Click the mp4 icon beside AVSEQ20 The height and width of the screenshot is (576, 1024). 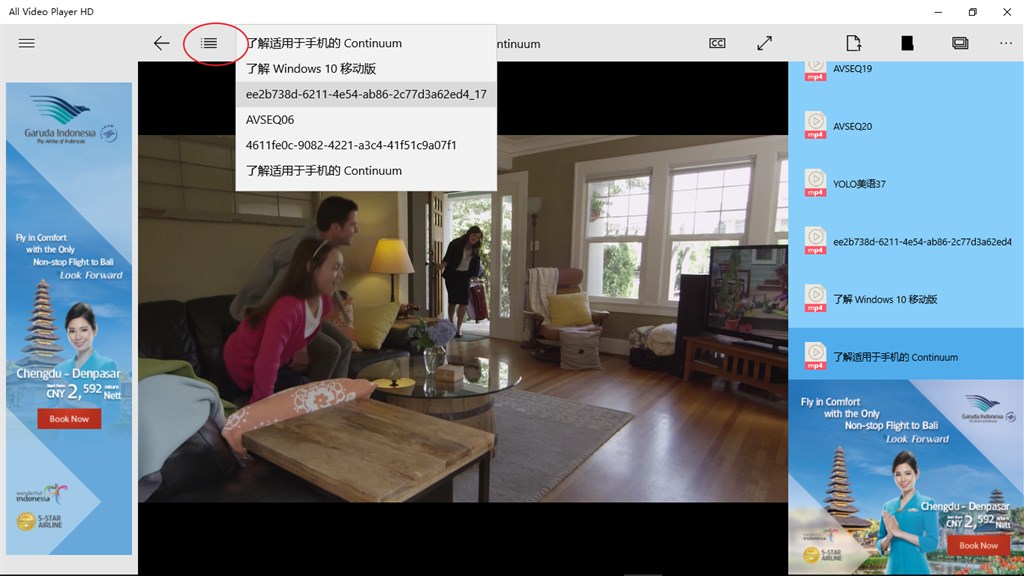tap(815, 125)
